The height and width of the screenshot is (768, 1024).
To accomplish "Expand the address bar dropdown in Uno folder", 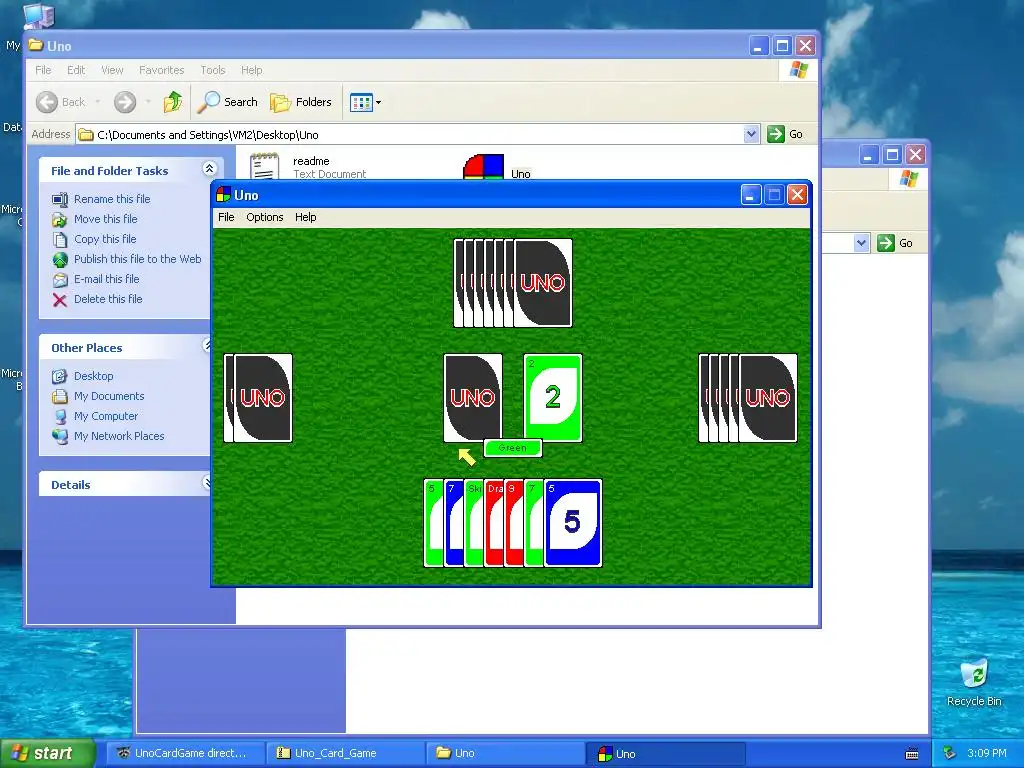I will click(752, 134).
